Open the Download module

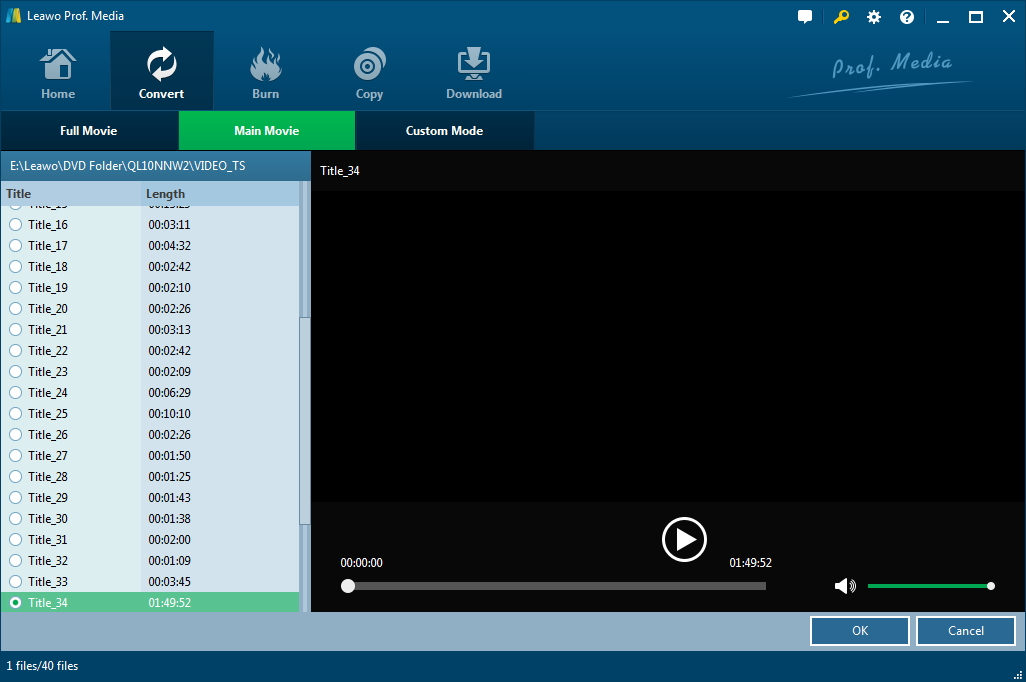[473, 74]
